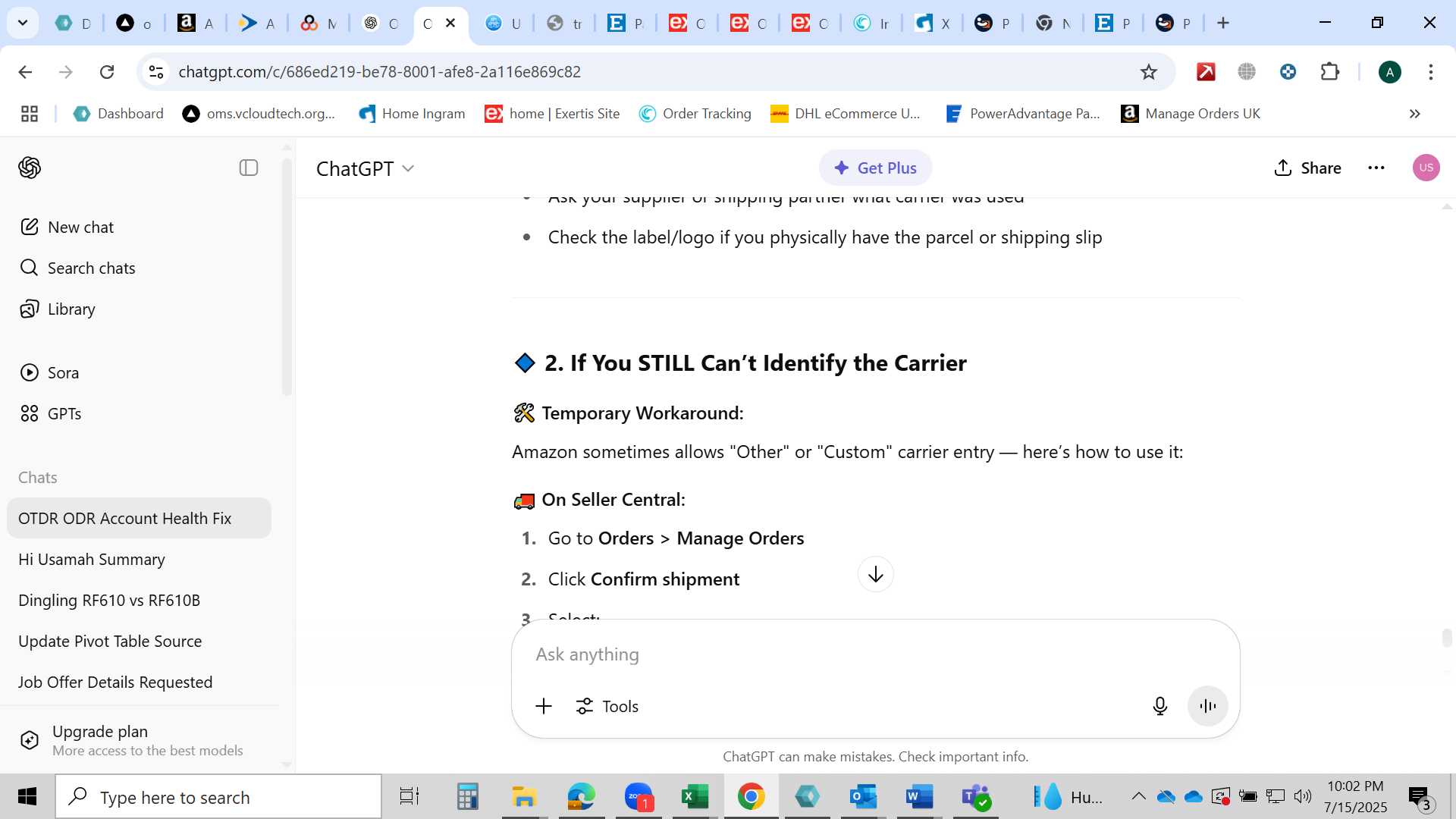Open the conversation options three-dot menu

coord(1376,168)
